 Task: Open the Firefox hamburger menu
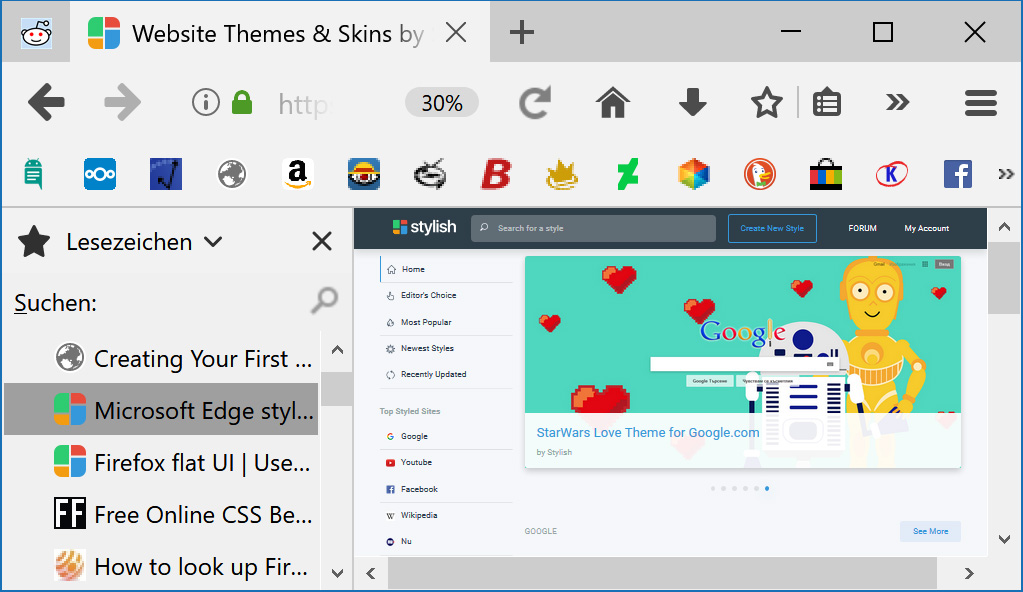click(x=980, y=102)
